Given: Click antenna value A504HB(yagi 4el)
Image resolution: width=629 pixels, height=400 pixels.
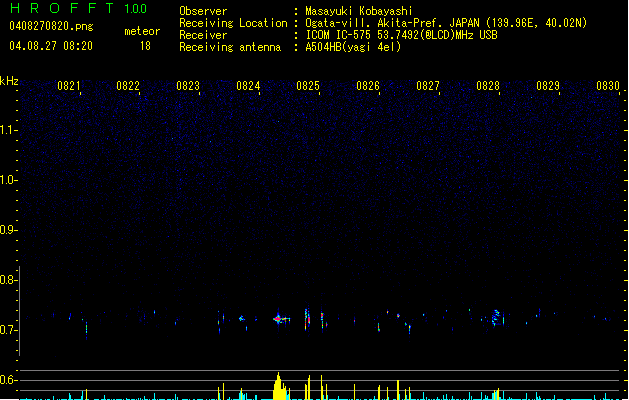Looking at the screenshot, I should [x=353, y=47].
